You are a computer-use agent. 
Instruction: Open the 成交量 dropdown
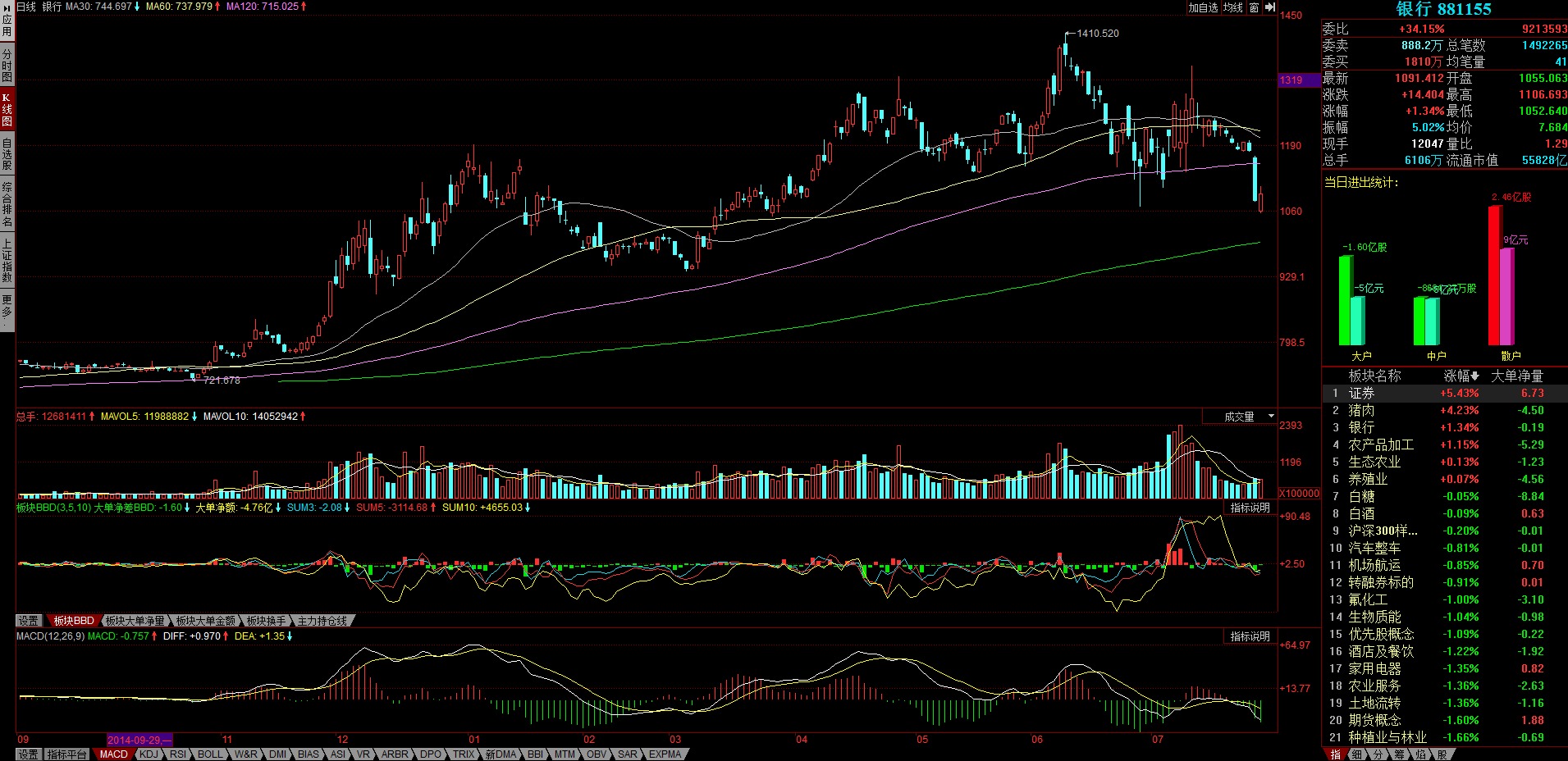click(x=1240, y=417)
